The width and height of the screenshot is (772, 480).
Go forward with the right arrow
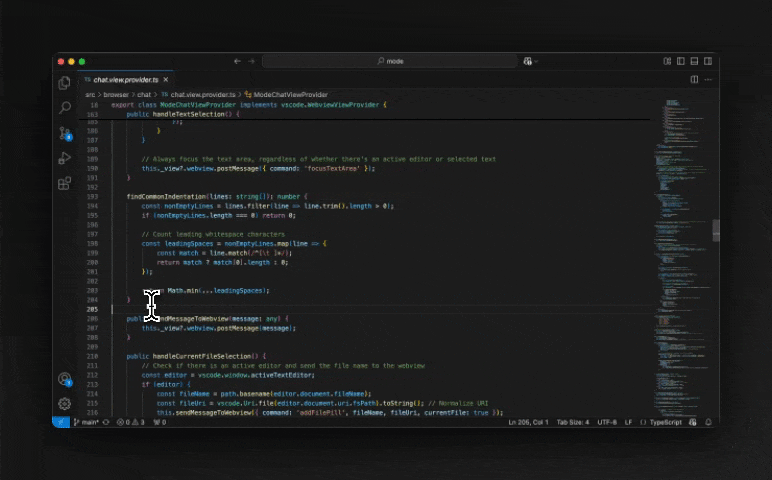click(x=252, y=61)
